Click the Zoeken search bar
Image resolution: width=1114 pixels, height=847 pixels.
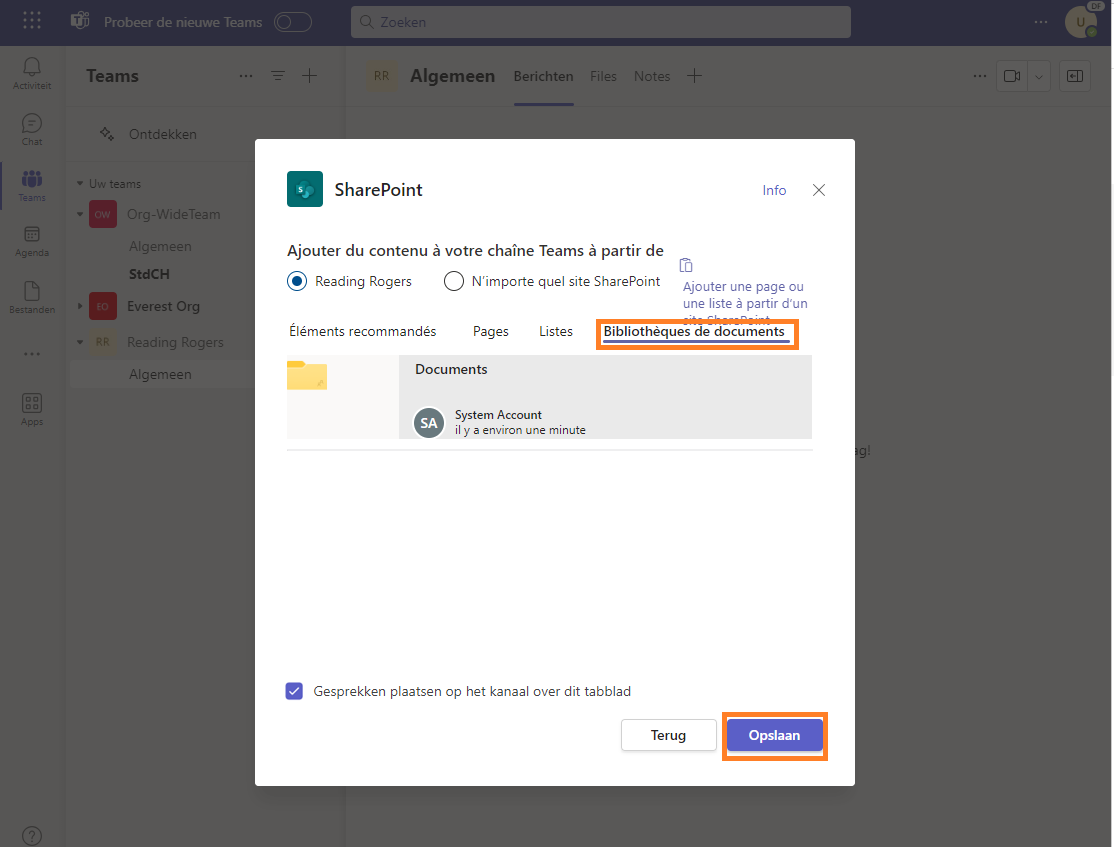point(600,21)
